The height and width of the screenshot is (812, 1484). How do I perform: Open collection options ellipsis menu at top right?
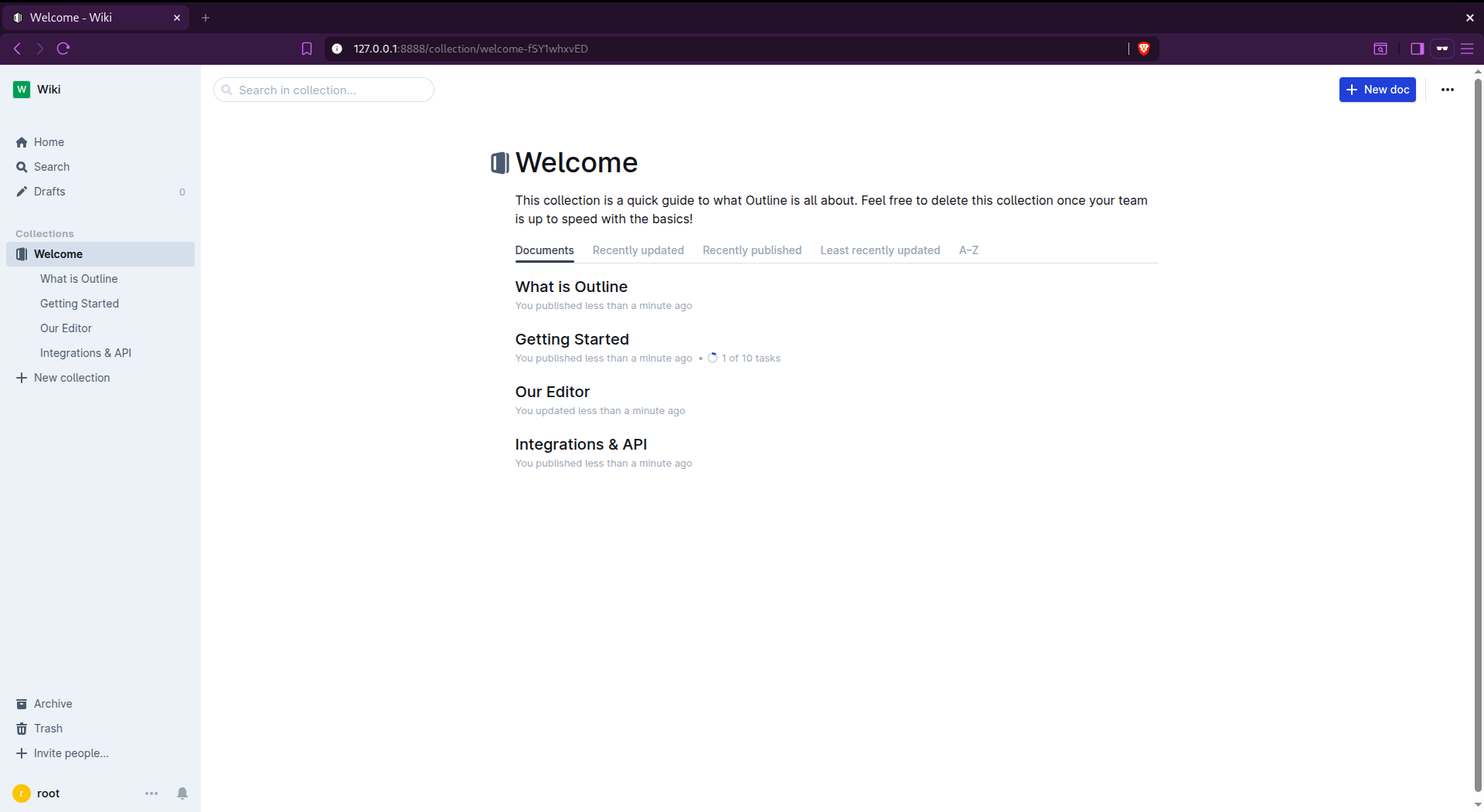(x=1448, y=90)
